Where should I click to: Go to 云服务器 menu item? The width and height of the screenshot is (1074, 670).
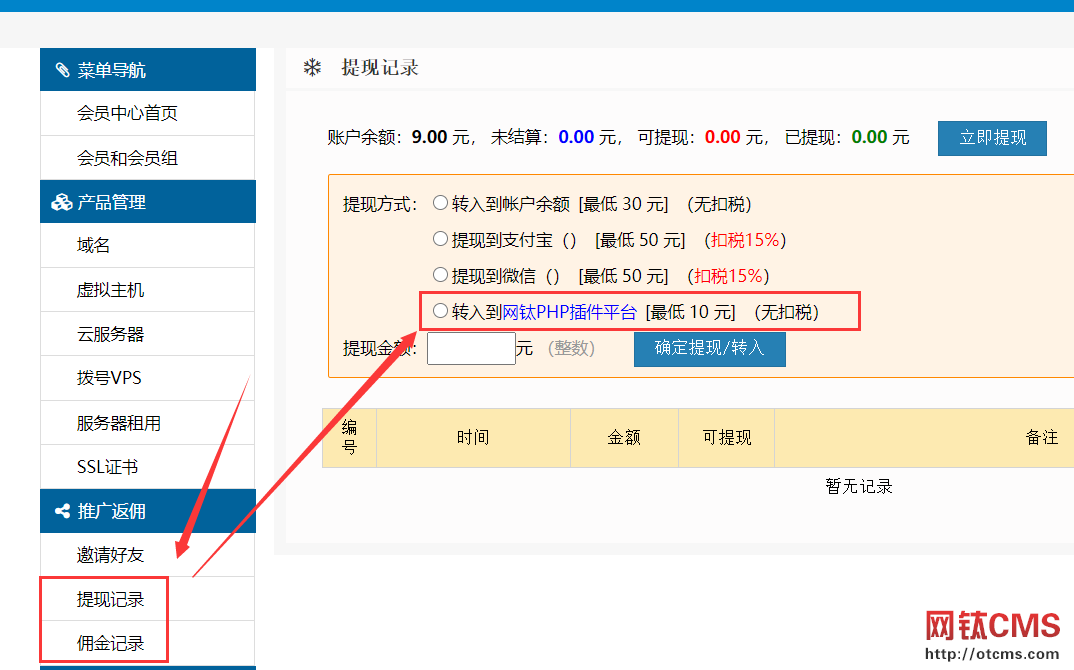110,334
